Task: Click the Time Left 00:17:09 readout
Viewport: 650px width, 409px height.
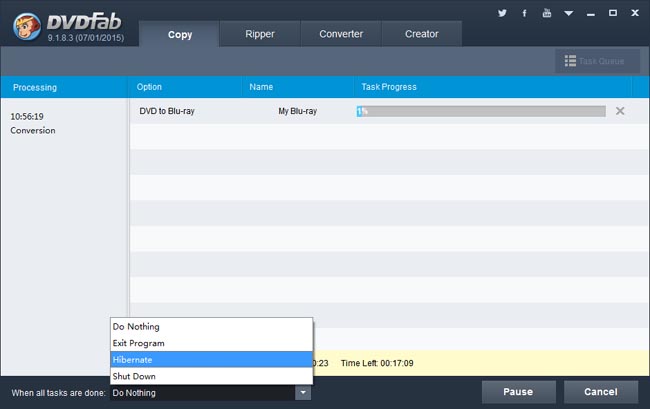Action: (x=377, y=363)
